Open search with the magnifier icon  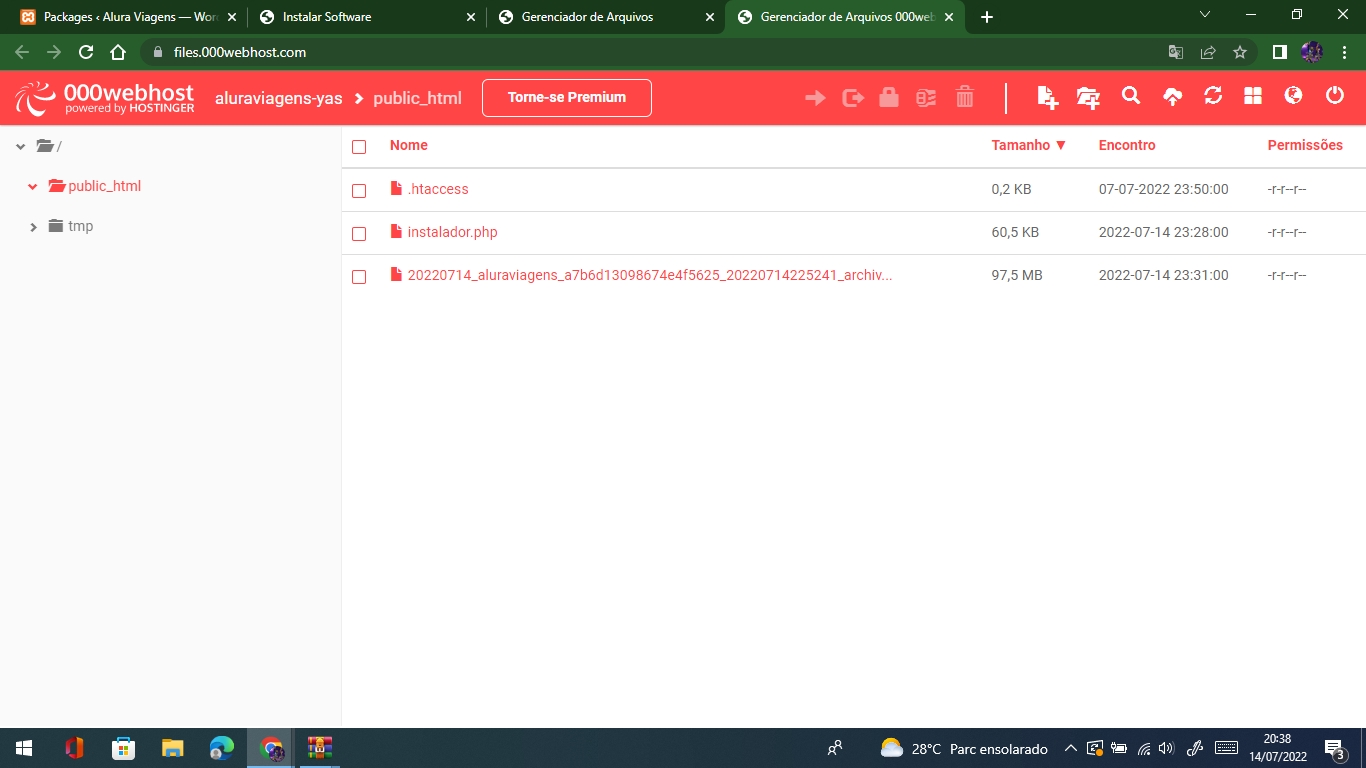pyautogui.click(x=1131, y=96)
